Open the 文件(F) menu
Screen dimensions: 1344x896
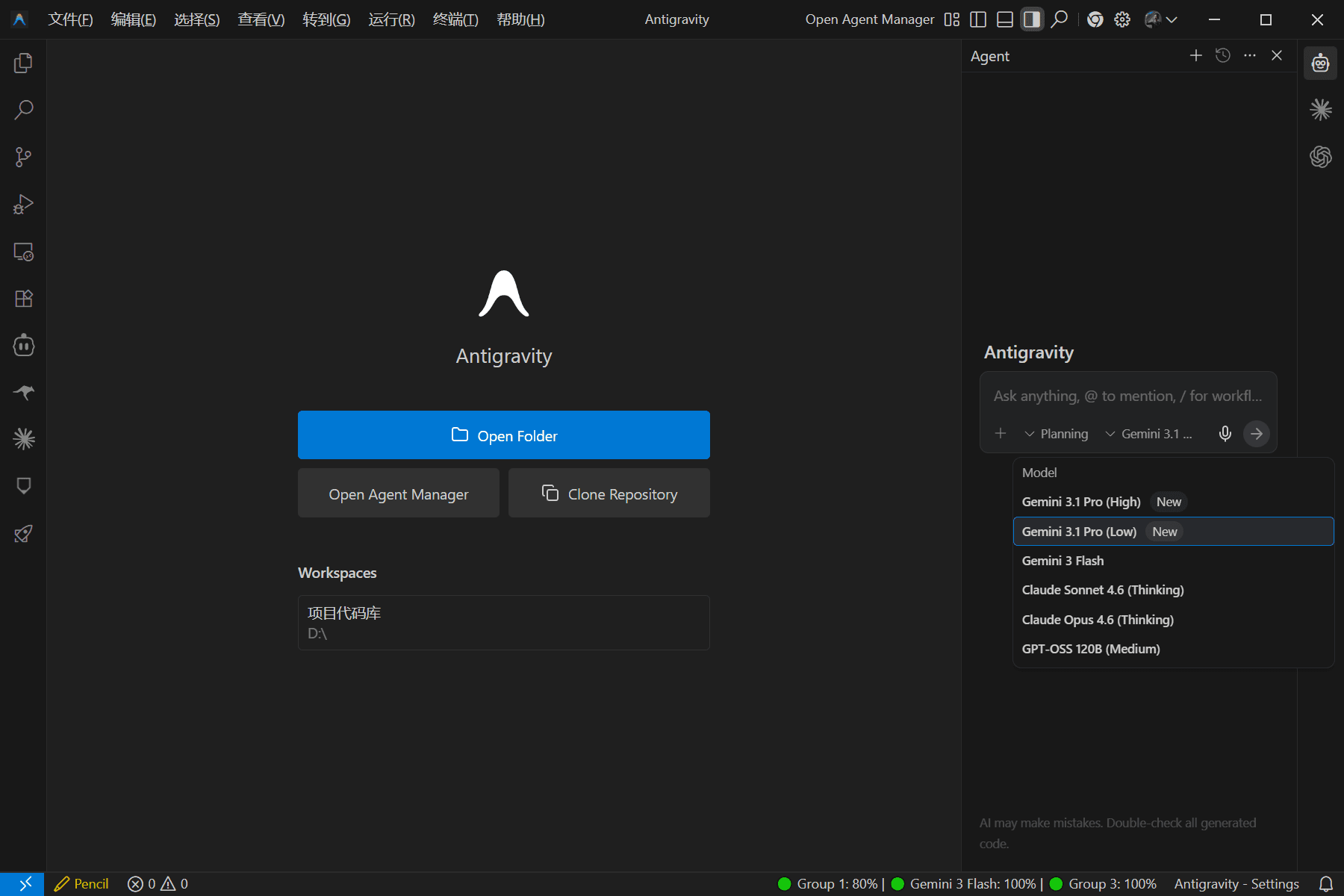pos(70,19)
